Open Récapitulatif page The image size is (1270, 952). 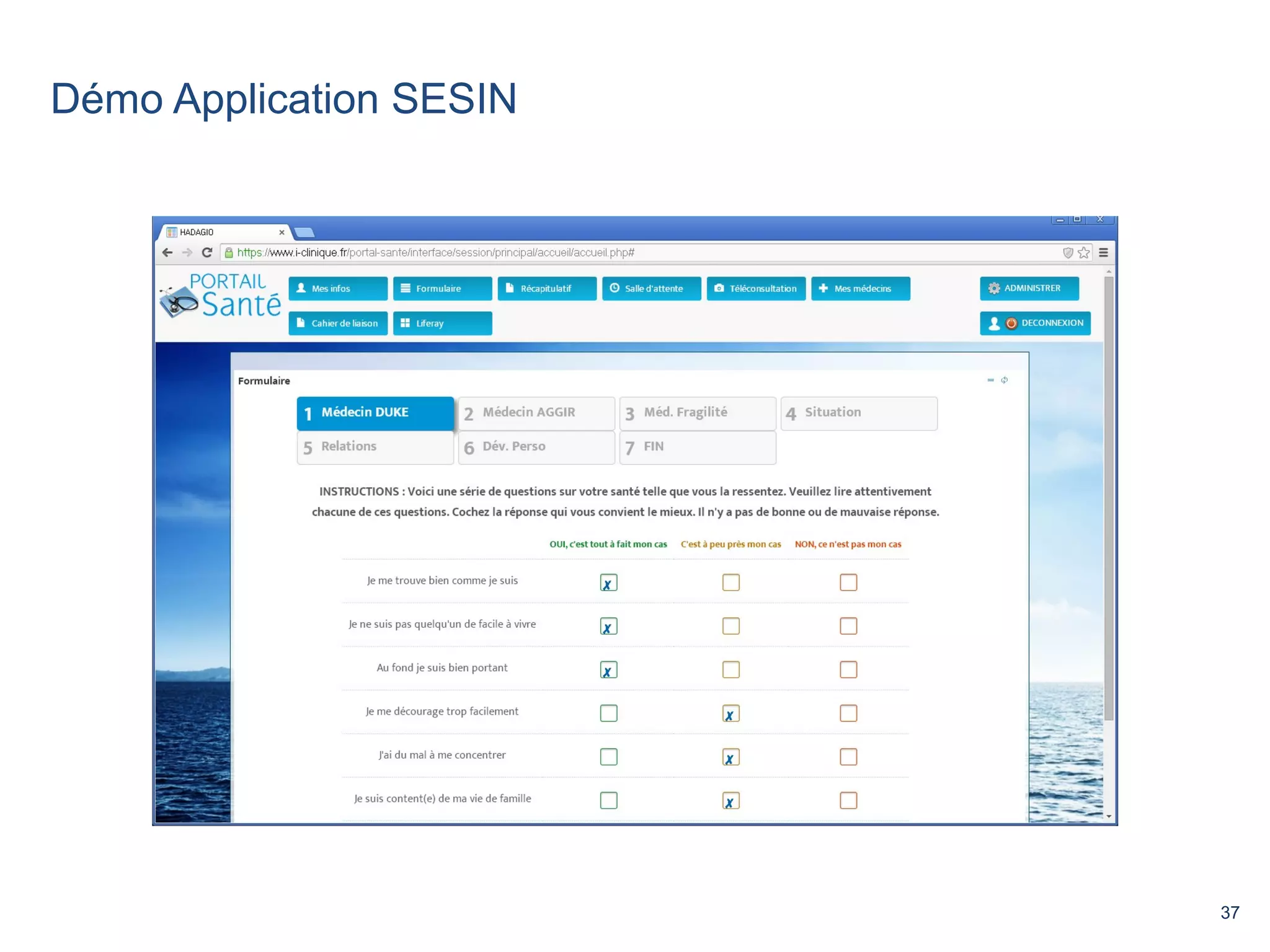tap(547, 288)
